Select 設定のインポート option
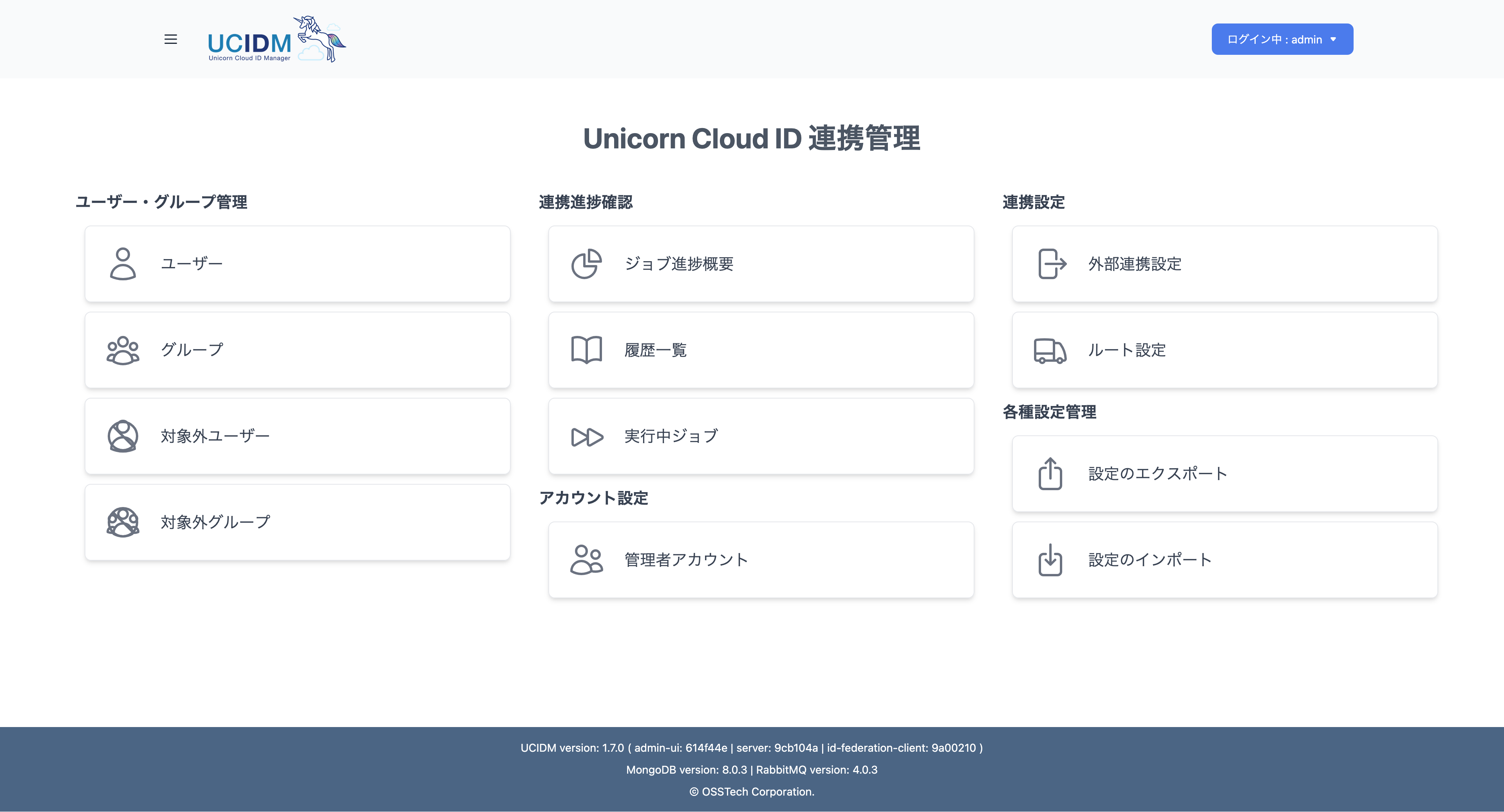Viewport: 1504px width, 812px height. (x=1225, y=560)
